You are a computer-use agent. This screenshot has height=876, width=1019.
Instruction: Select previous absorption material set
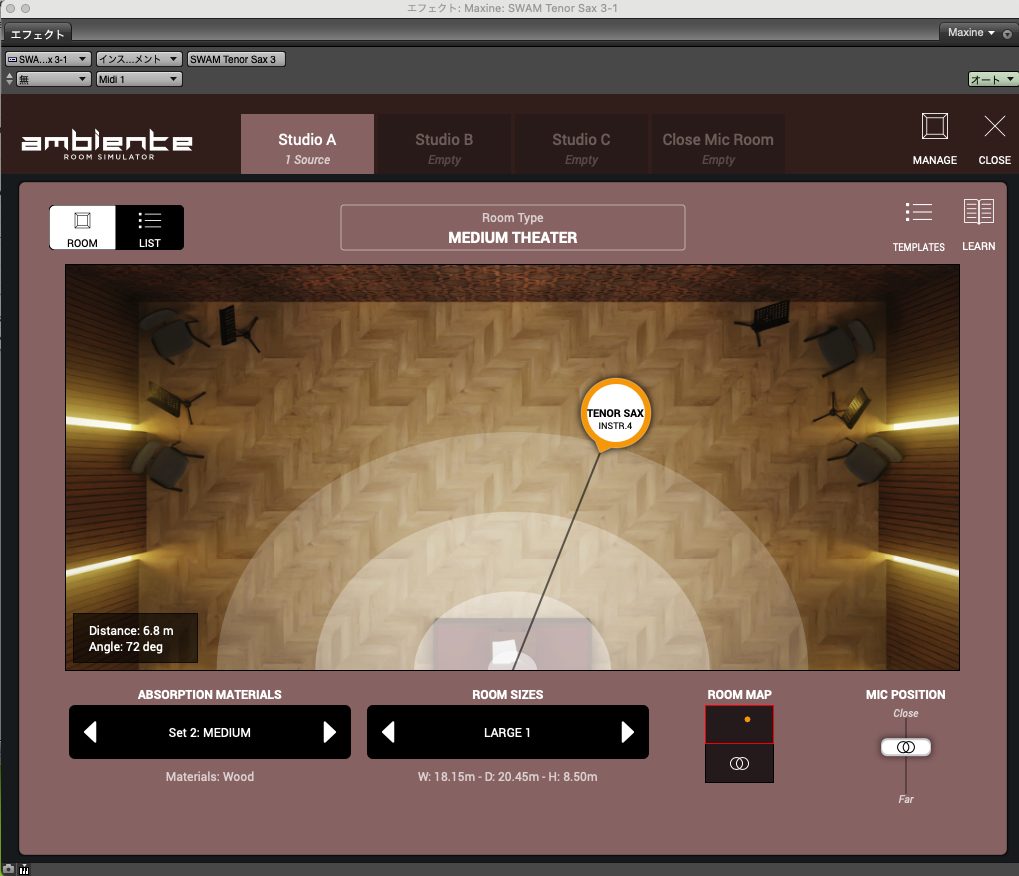tap(90, 732)
